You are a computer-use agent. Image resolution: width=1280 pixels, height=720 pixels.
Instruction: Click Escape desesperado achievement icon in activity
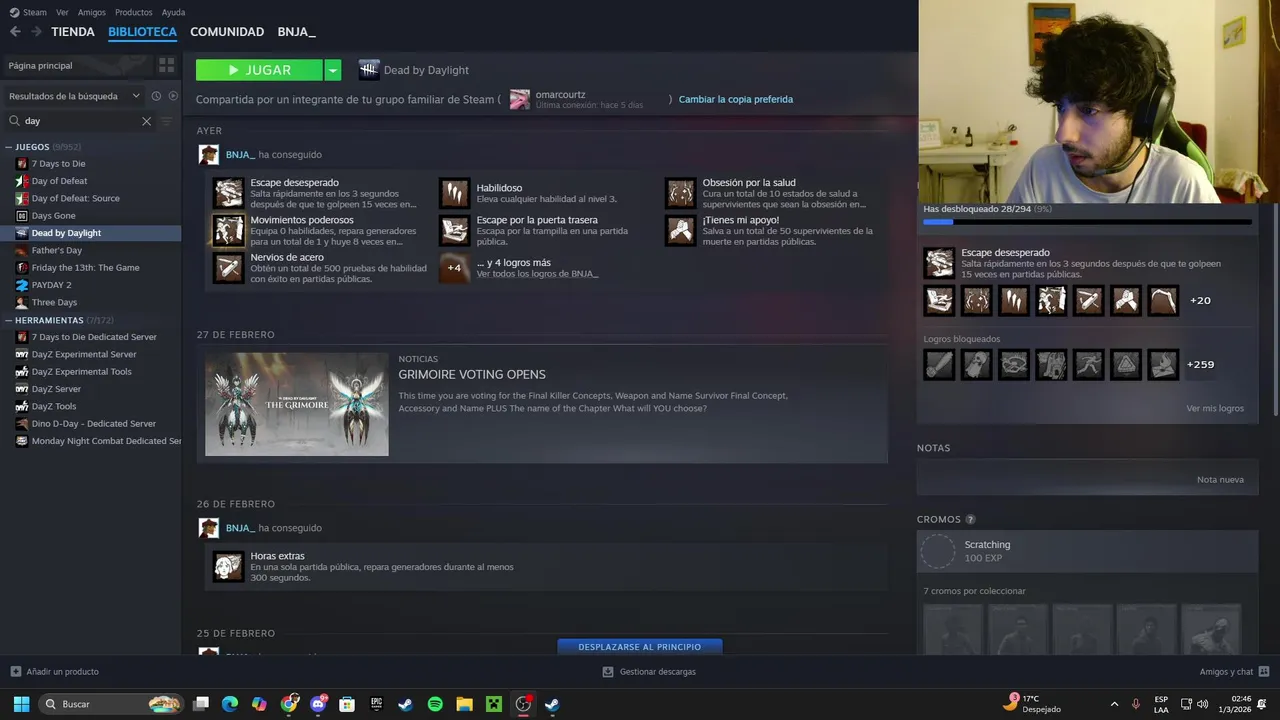tap(228, 193)
